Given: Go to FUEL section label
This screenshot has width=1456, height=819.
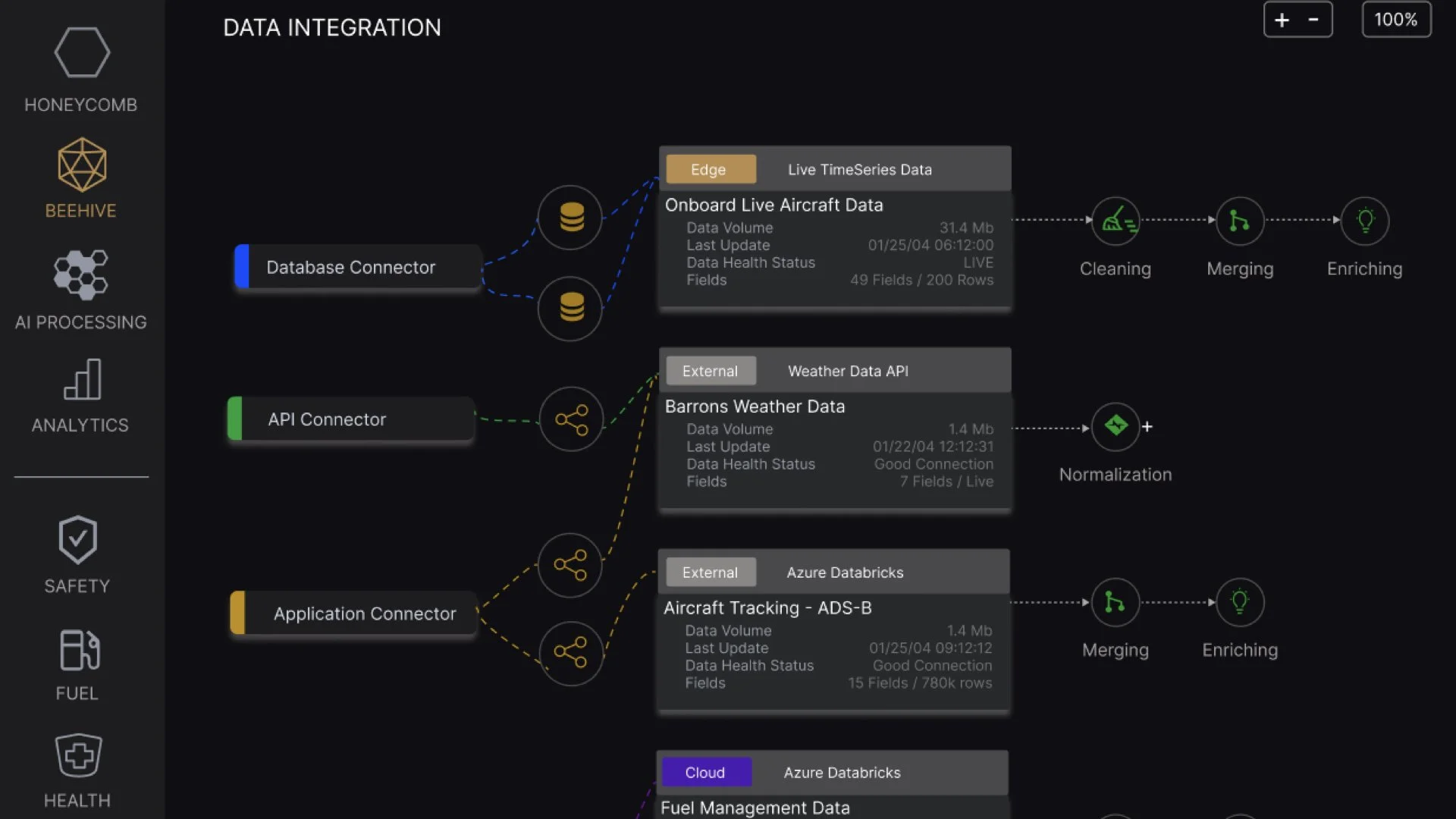Looking at the screenshot, I should [x=77, y=693].
